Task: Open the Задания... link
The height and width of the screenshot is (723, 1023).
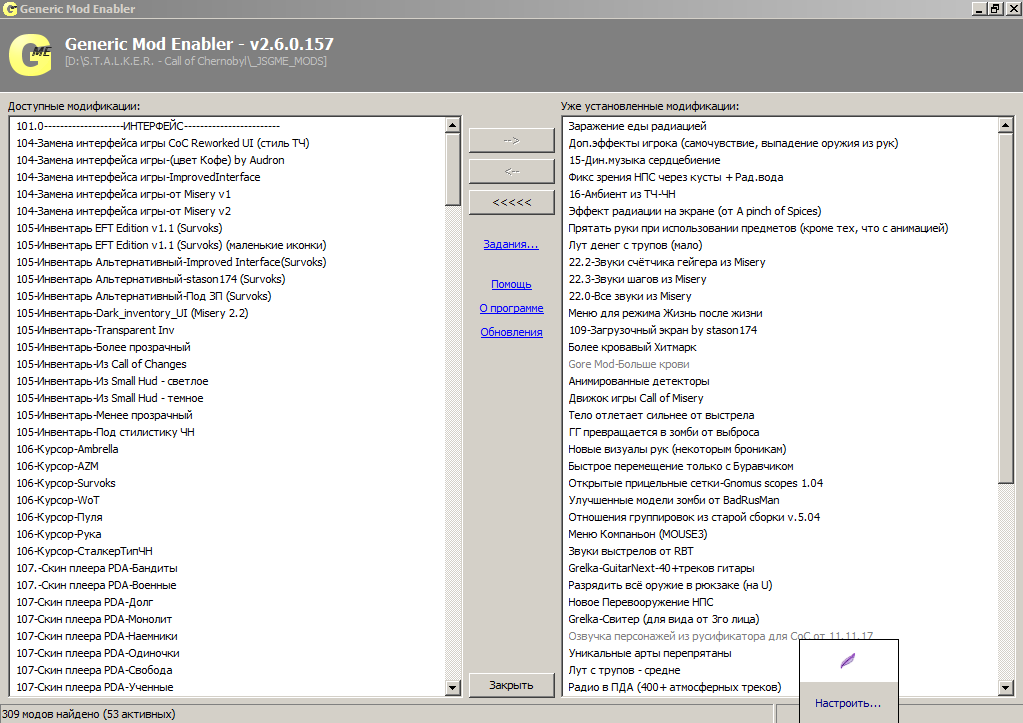Action: 511,244
